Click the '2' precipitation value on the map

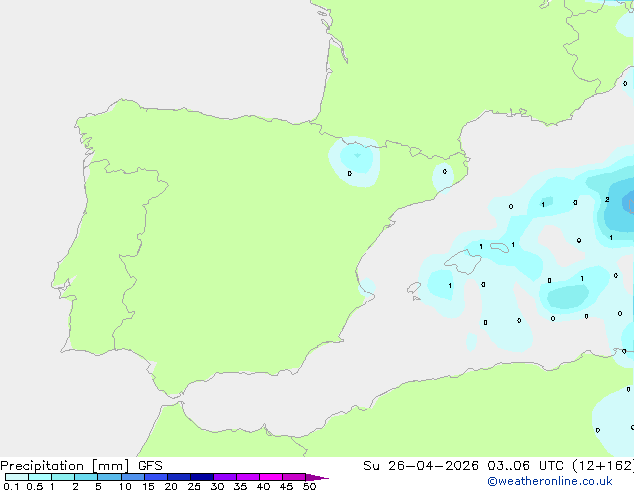coord(607,199)
